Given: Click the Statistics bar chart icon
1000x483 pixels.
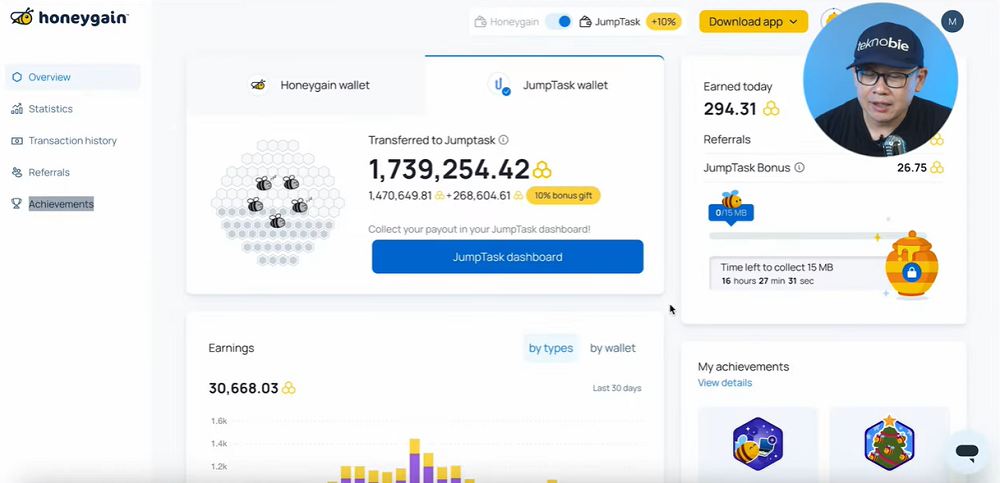Looking at the screenshot, I should (17, 109).
